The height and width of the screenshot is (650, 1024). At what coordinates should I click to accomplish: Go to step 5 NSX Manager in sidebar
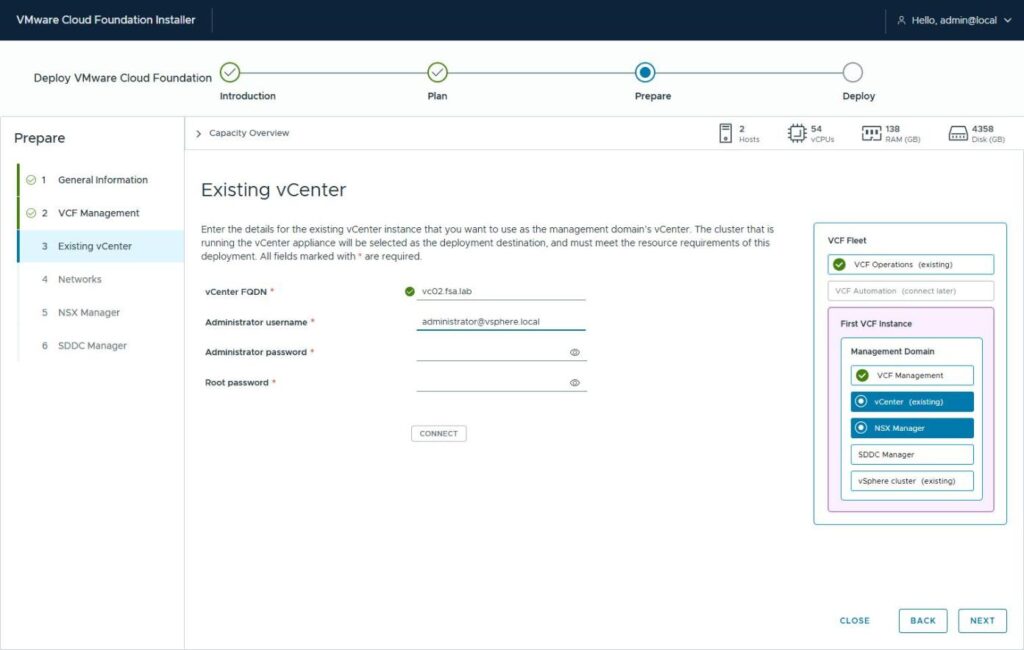point(101,313)
